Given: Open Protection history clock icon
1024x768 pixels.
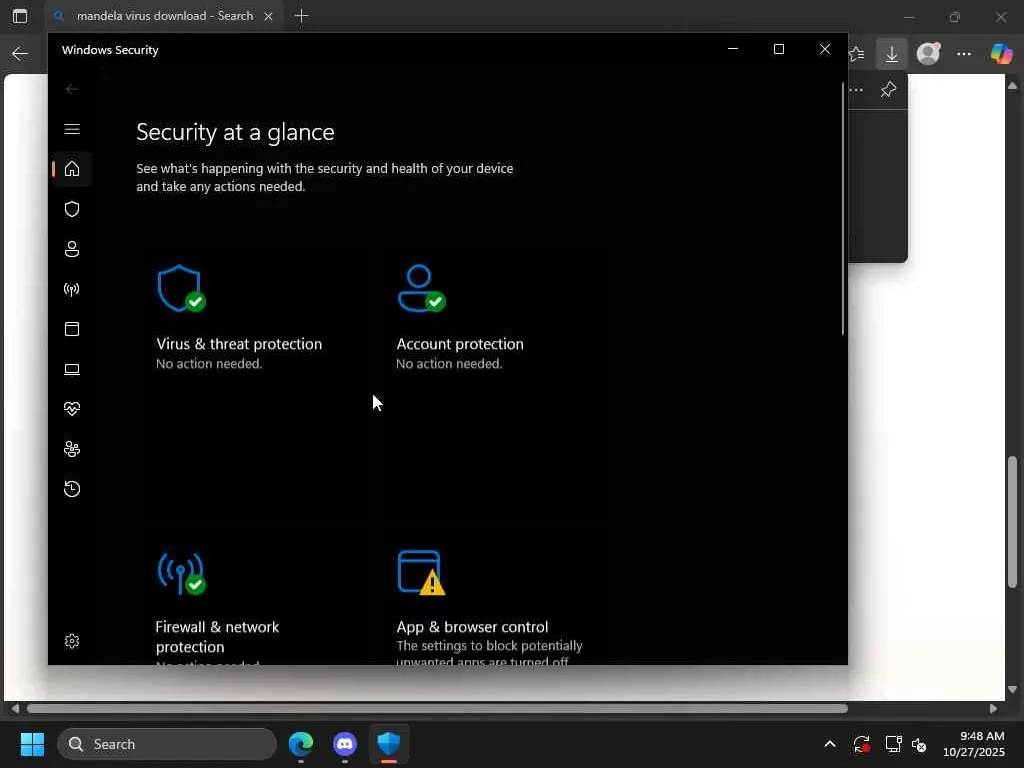Looking at the screenshot, I should point(72,489).
